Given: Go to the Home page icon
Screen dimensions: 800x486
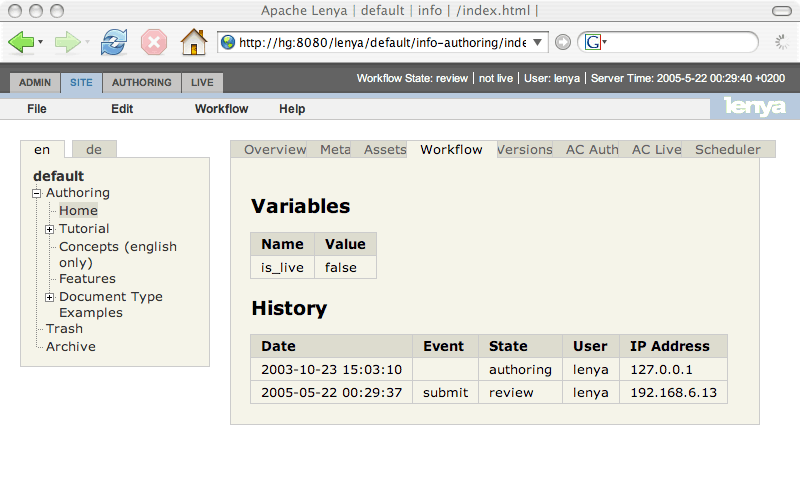Looking at the screenshot, I should 193,42.
